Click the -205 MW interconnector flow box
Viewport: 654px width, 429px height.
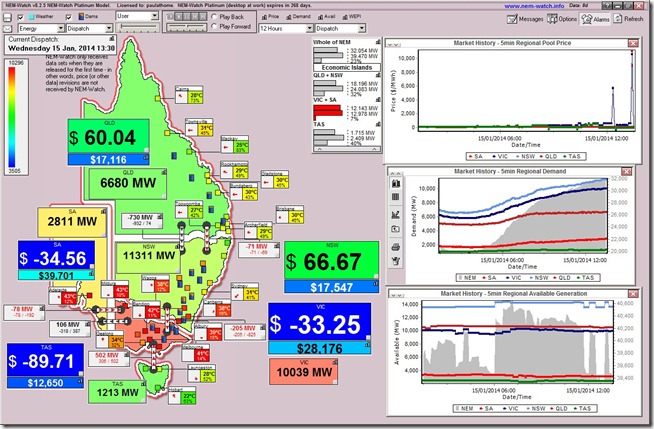(245, 331)
